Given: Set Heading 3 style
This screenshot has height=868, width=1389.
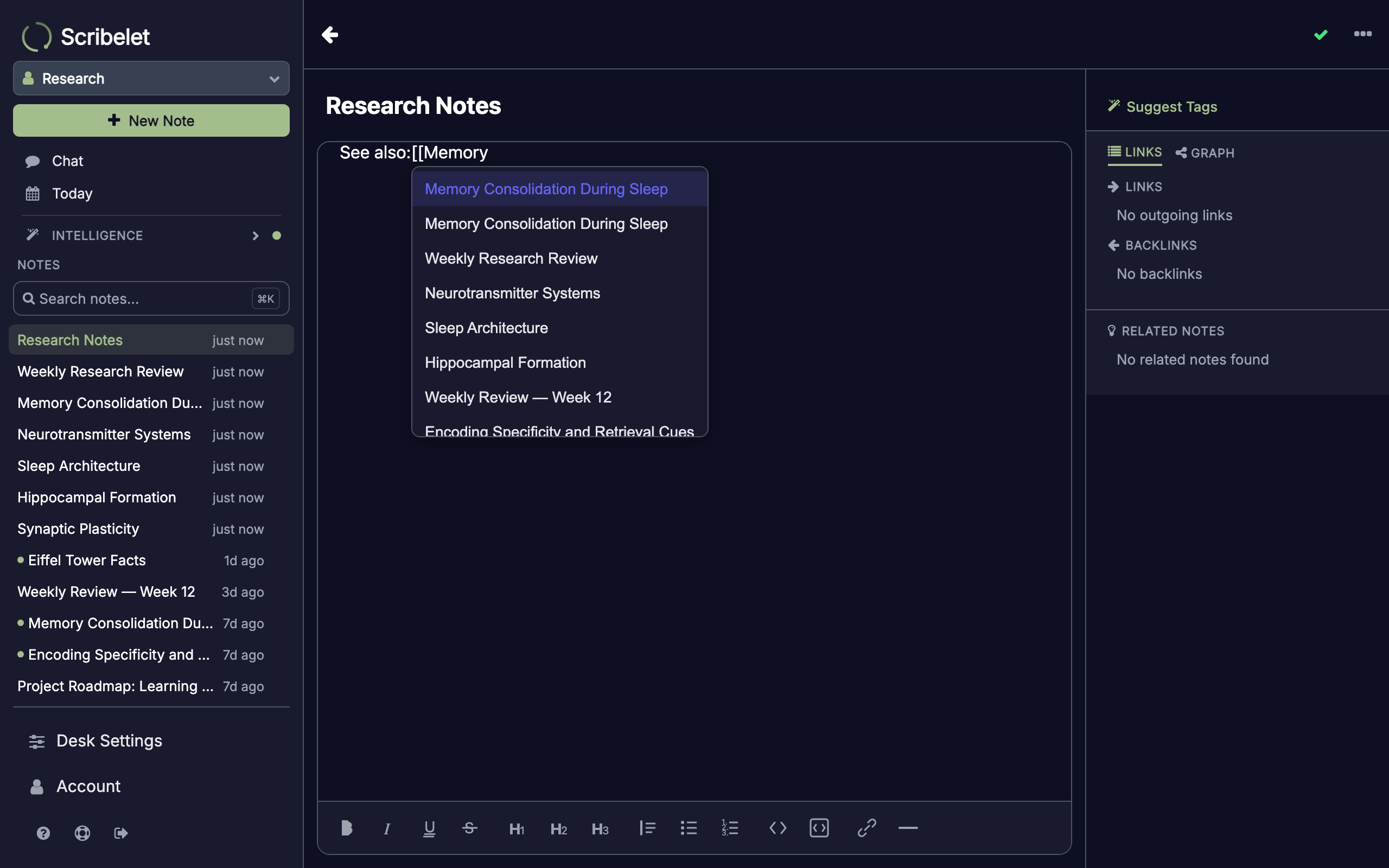Looking at the screenshot, I should 600,829.
